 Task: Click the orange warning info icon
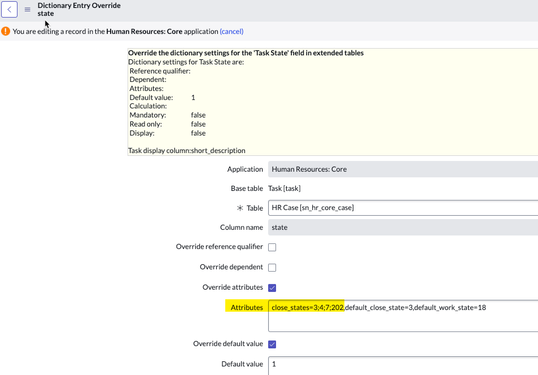(x=5, y=31)
